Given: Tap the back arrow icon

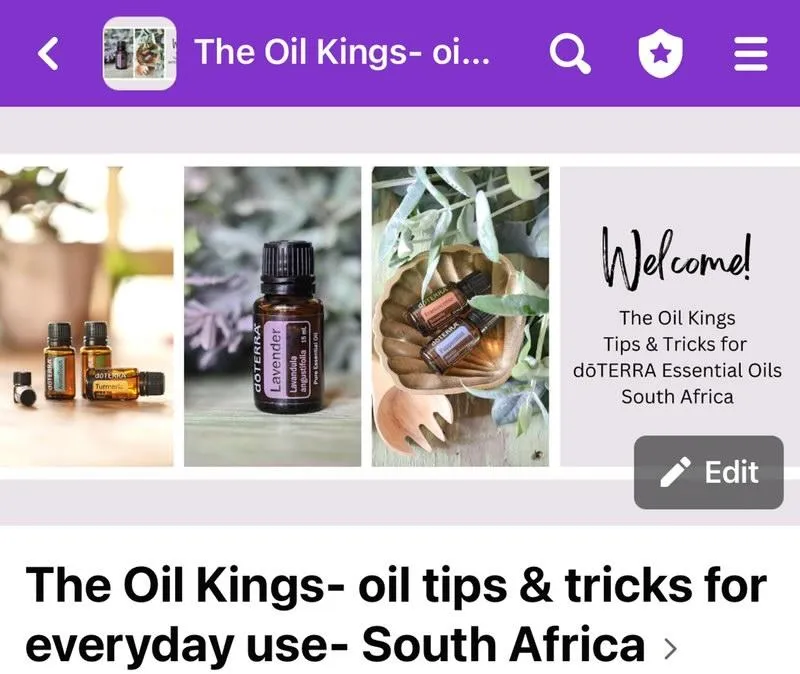Looking at the screenshot, I should pos(49,53).
